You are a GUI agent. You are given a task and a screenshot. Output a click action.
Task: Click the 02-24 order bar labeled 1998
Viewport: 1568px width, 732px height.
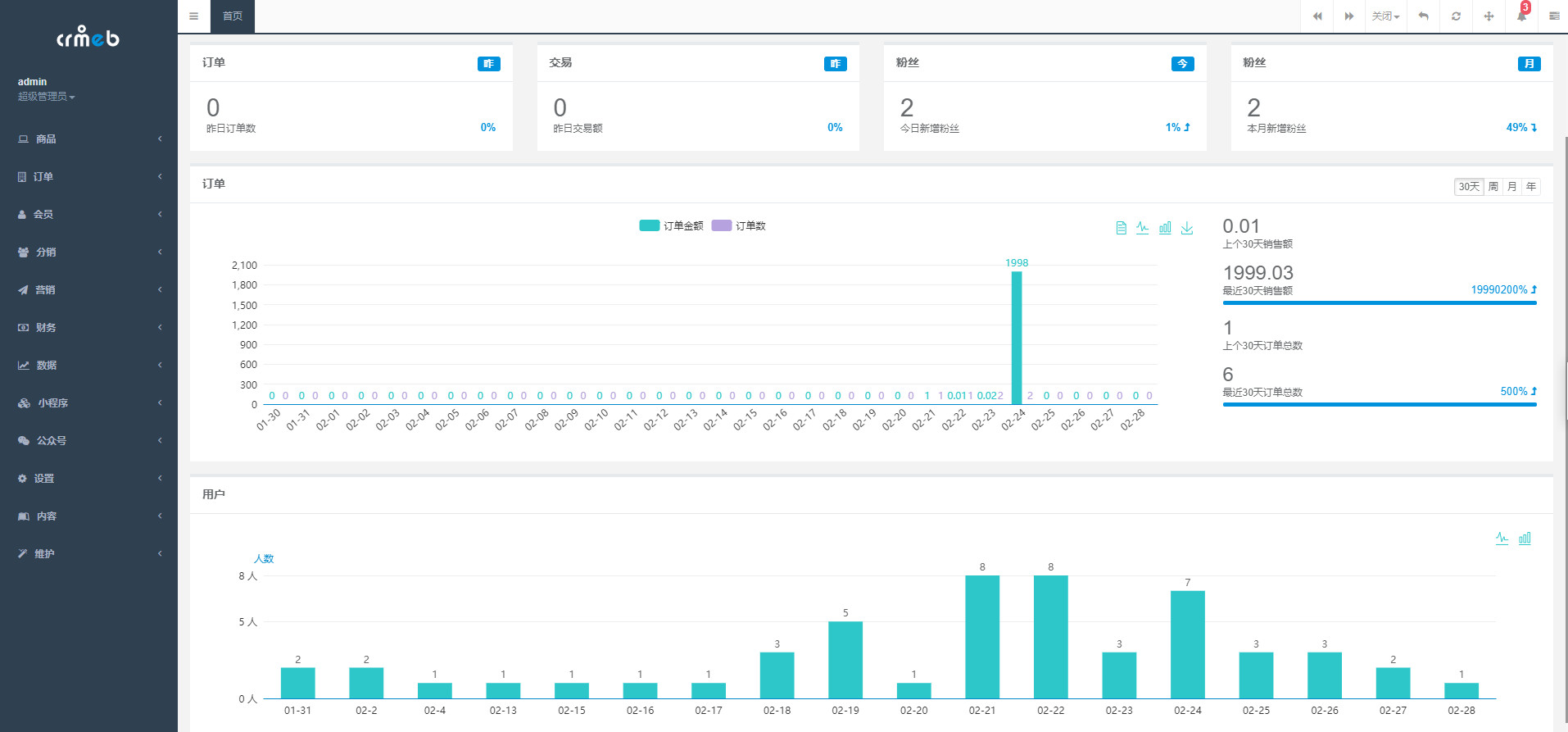[1017, 338]
